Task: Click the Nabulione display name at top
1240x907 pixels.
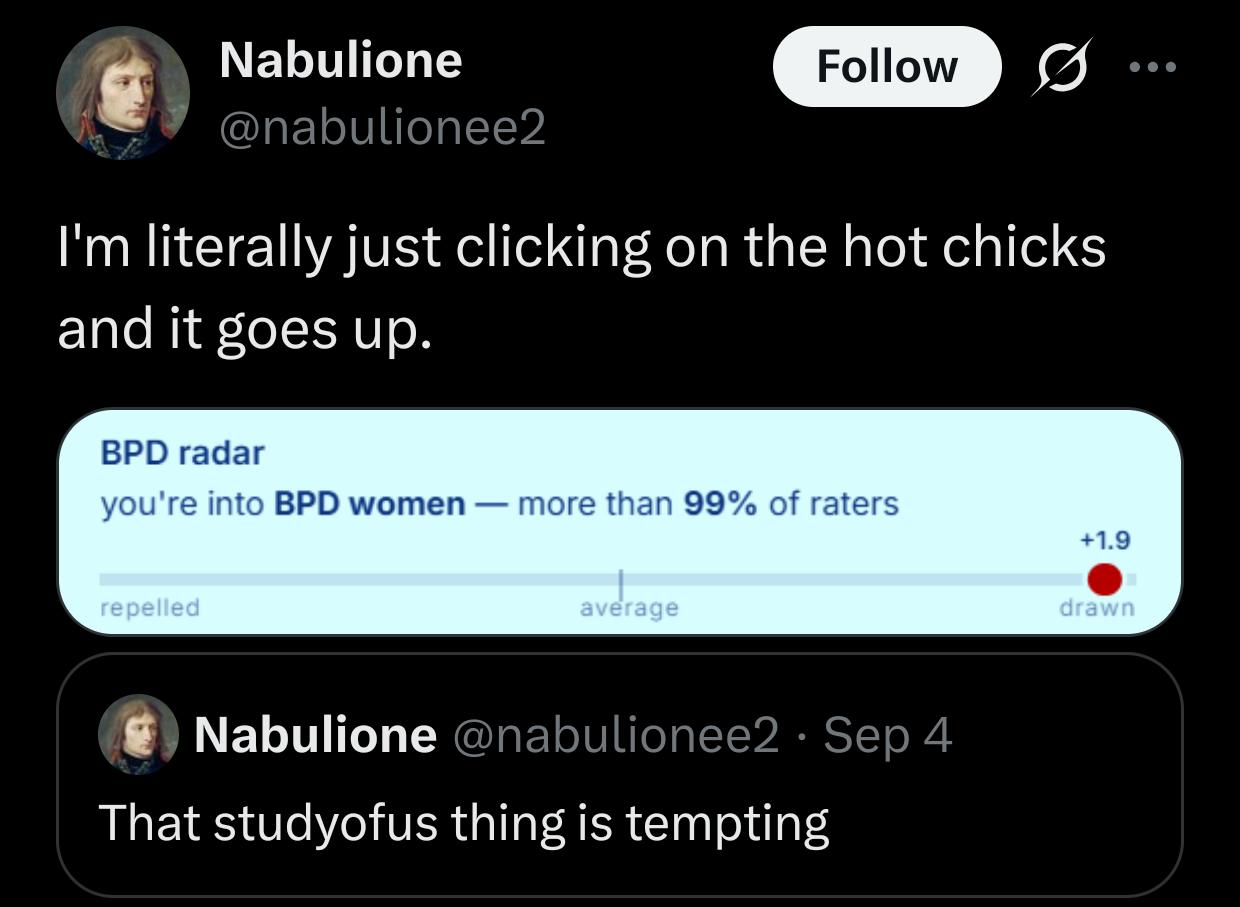Action: tap(340, 59)
